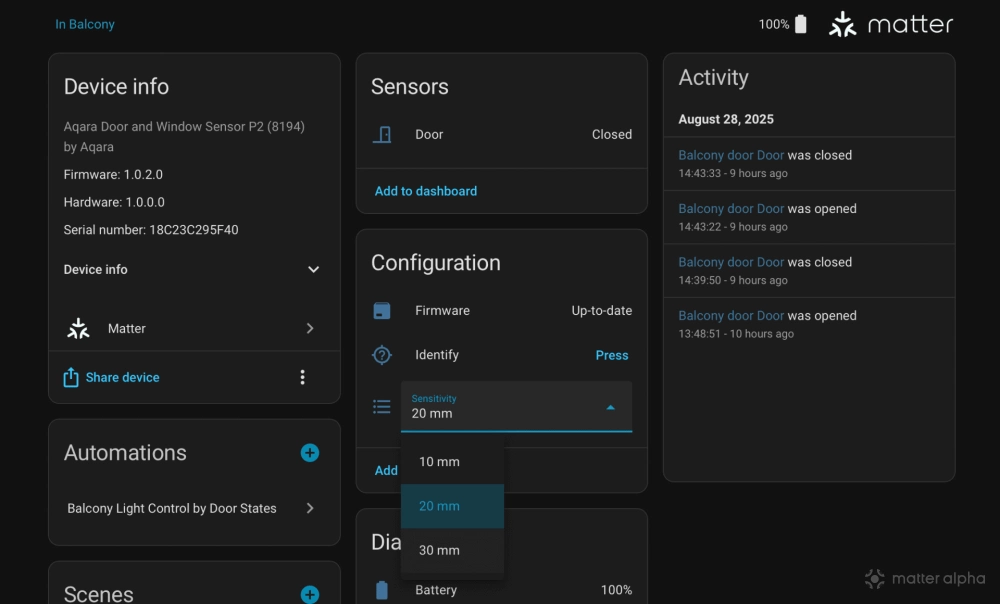Click the battery icon in top bar

pos(800,24)
